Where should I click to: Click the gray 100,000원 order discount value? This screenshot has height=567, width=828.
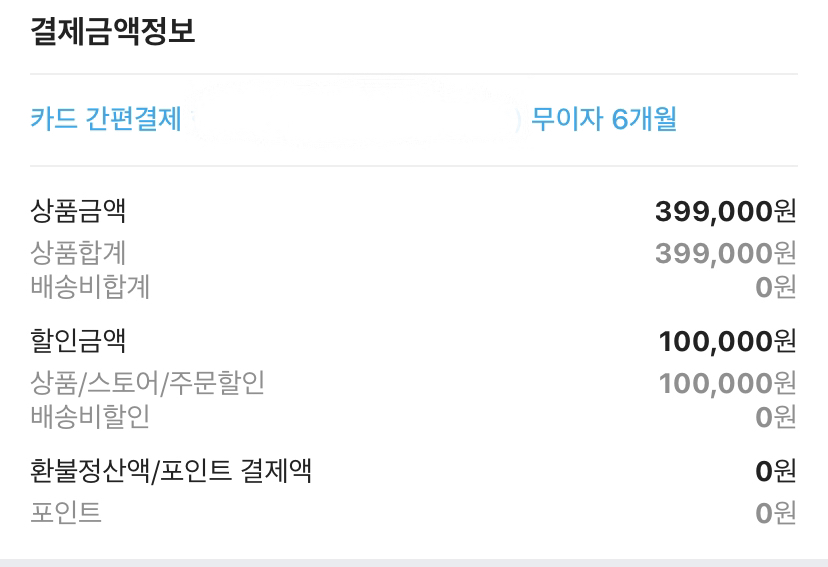tap(727, 383)
